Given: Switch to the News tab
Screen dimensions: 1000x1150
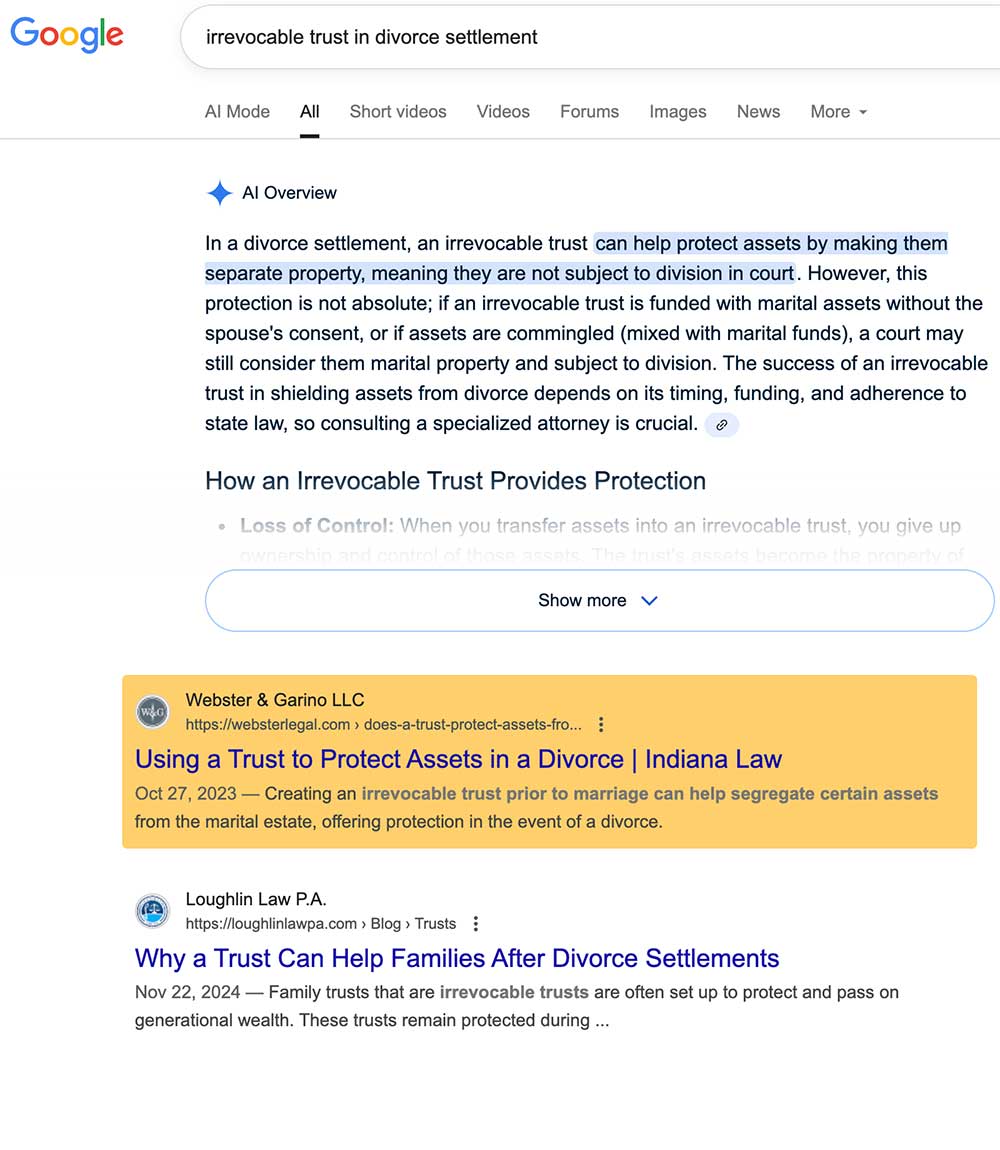Looking at the screenshot, I should (758, 112).
